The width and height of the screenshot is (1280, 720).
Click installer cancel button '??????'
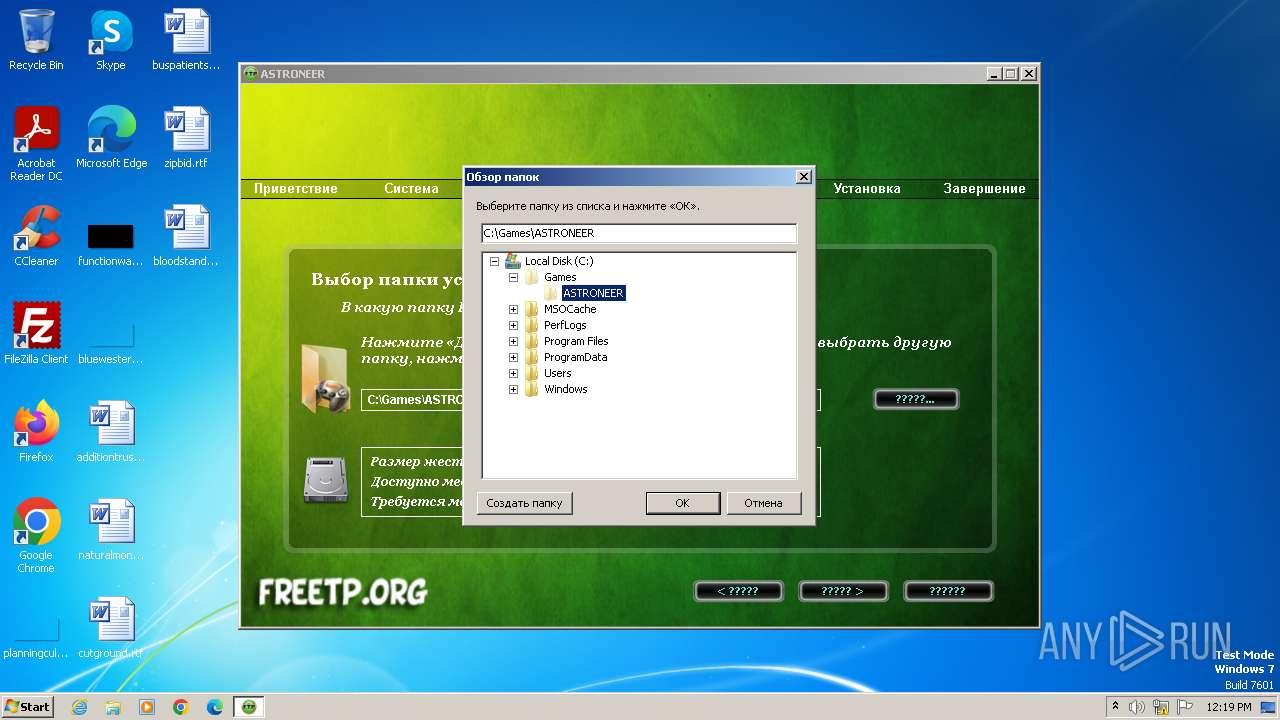click(947, 591)
